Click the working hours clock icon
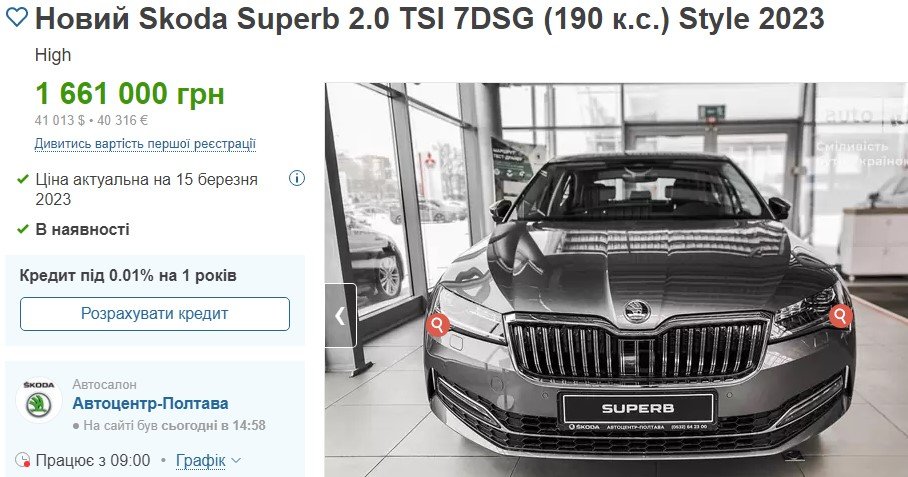Screen dimensions: 908x477 tap(22, 460)
